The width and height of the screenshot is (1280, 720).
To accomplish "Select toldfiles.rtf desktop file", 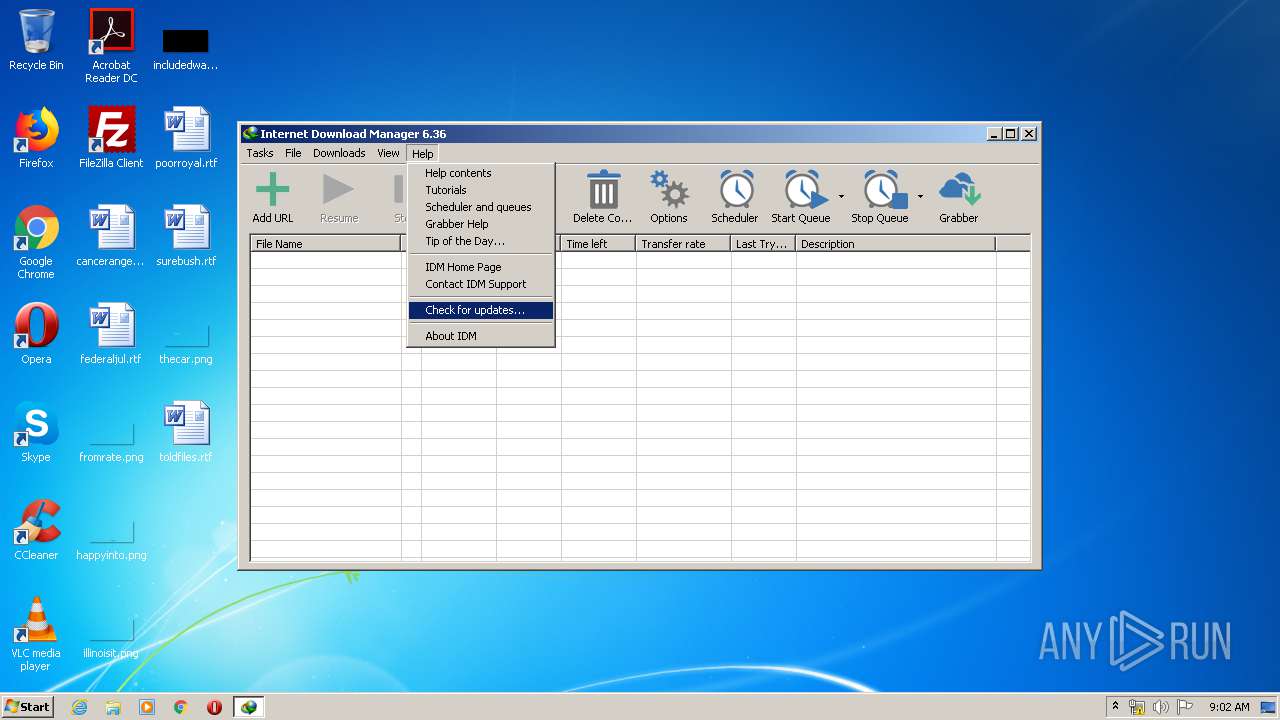I will [x=186, y=432].
